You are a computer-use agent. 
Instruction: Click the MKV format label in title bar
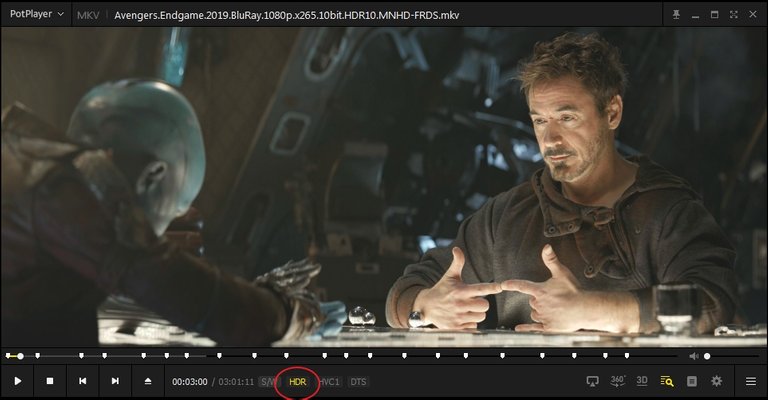(88, 15)
